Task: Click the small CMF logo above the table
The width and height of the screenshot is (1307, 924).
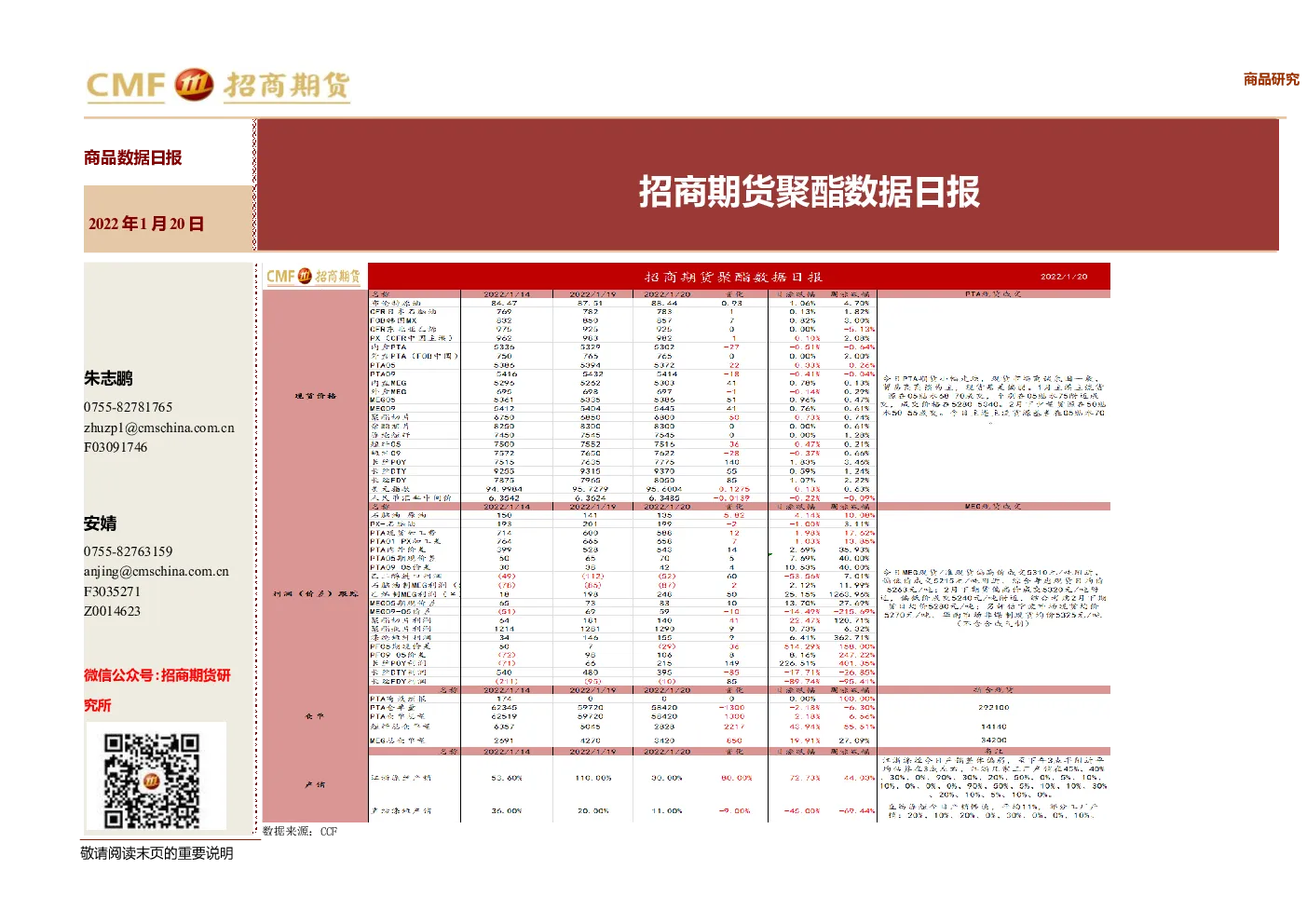Action: click(313, 277)
